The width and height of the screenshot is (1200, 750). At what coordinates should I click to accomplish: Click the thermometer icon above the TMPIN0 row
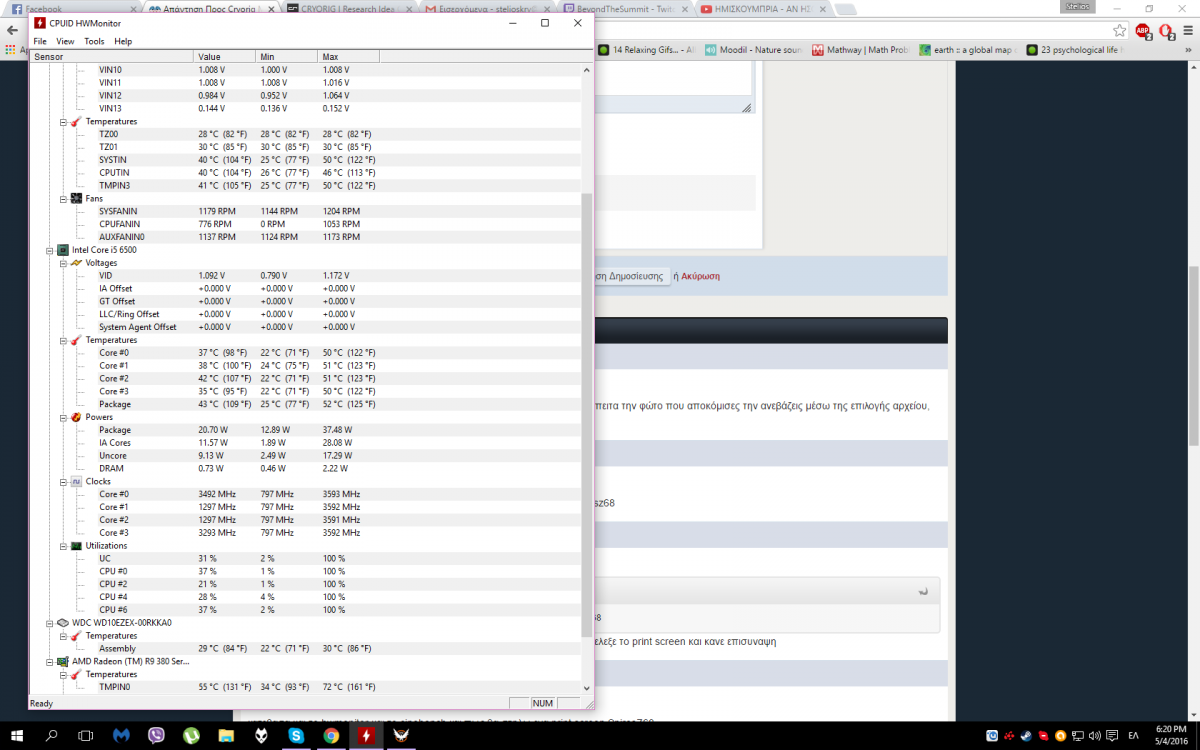coord(75,674)
